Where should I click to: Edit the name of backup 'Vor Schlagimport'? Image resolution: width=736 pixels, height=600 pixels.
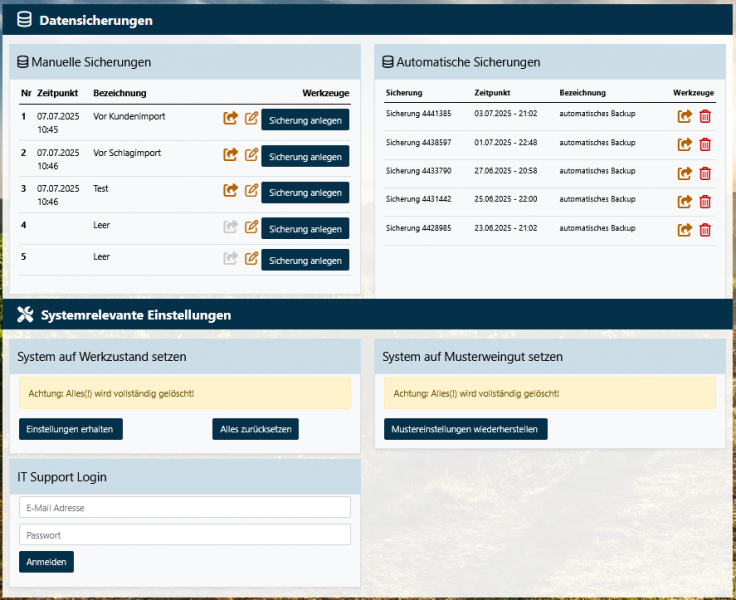coord(252,155)
